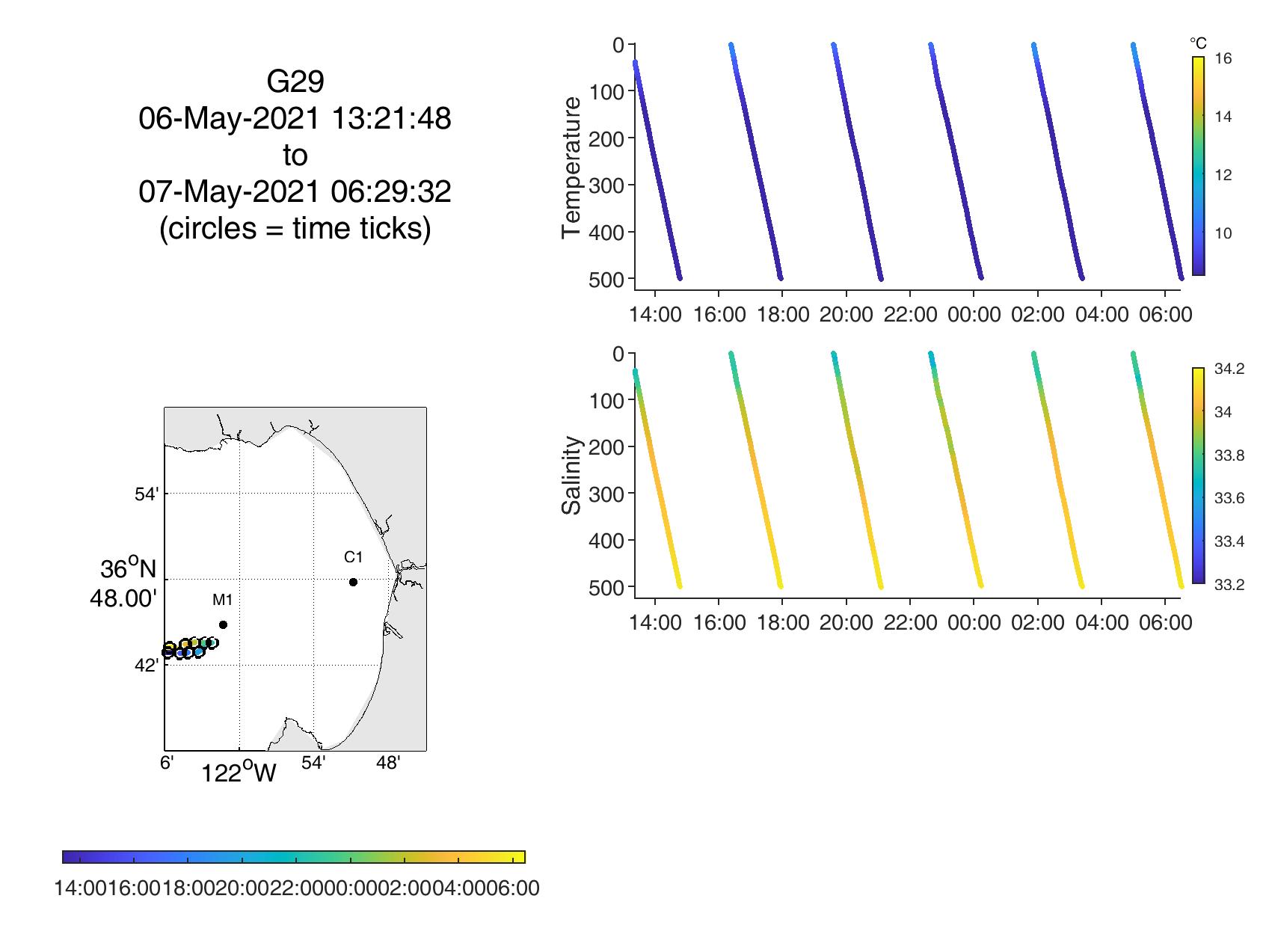Click the start date '06-May-2021 13:21:48'
Image resolution: width=1269 pixels, height=952 pixels.
[x=295, y=118]
